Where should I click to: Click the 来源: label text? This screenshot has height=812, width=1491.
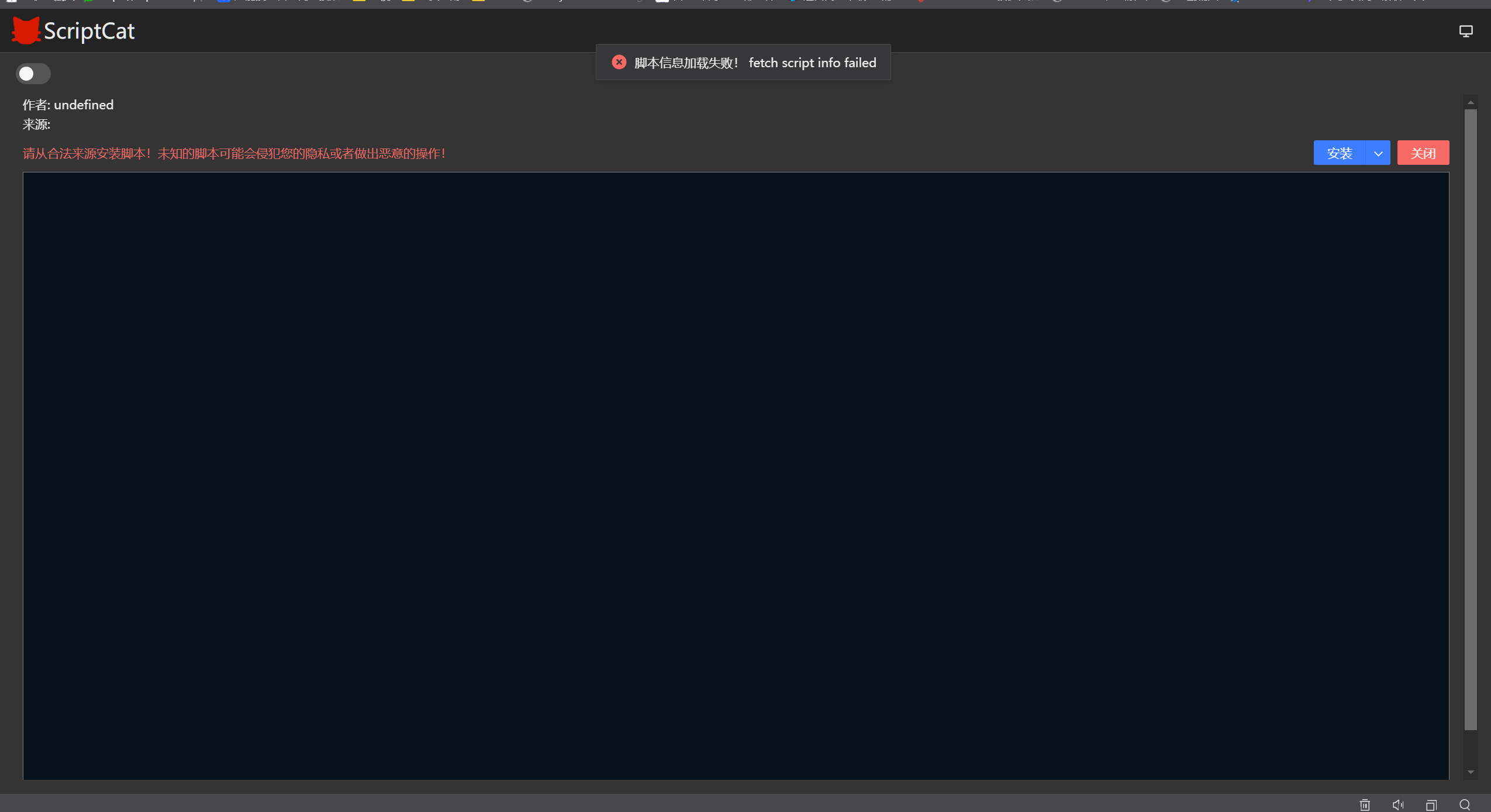click(x=36, y=124)
